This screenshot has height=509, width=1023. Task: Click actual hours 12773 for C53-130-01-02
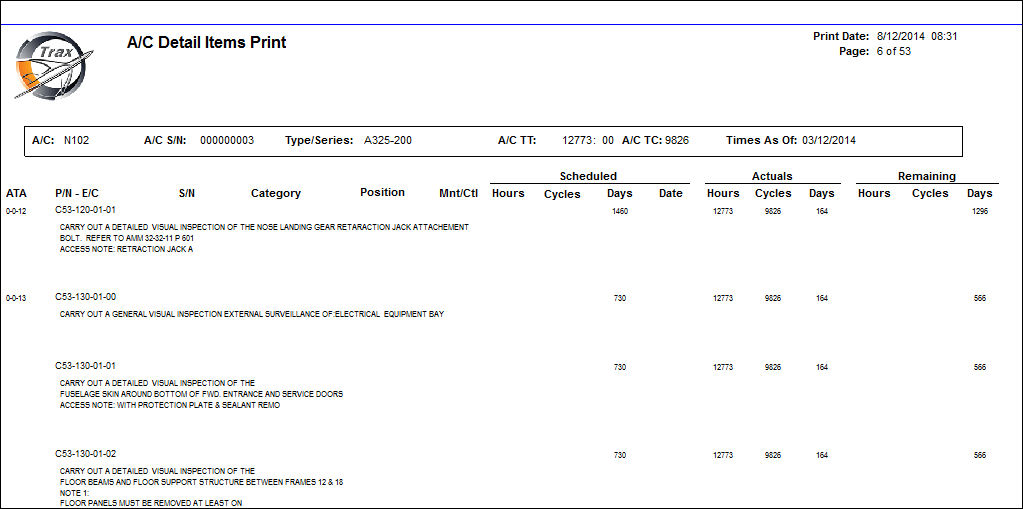click(x=723, y=455)
